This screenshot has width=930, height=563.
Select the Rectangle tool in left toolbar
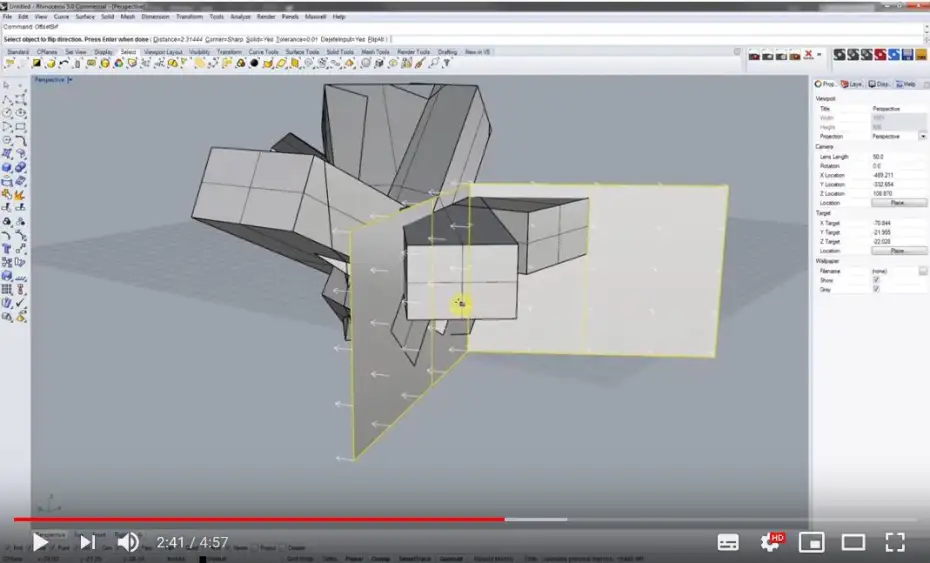click(21, 126)
